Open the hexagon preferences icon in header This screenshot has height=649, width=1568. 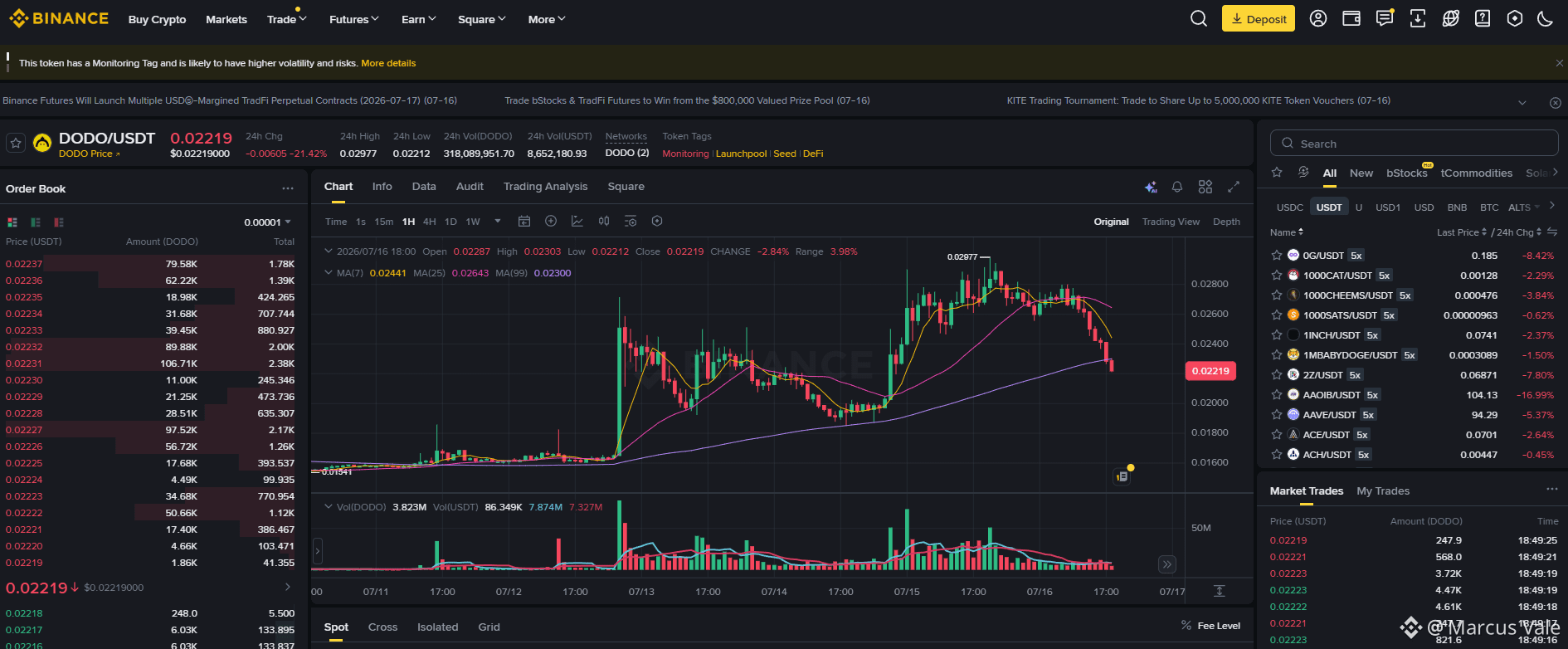(x=1515, y=18)
